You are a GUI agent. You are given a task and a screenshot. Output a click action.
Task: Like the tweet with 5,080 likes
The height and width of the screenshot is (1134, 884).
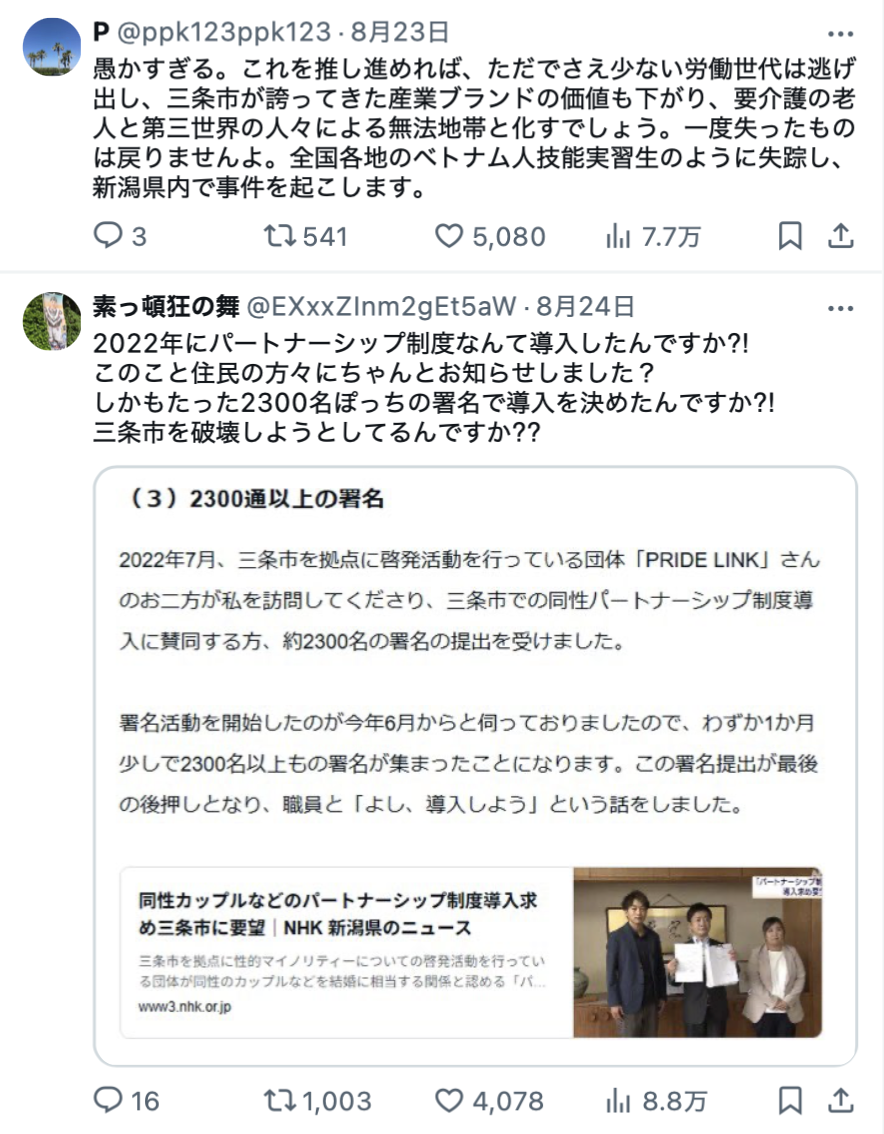[x=490, y=236]
